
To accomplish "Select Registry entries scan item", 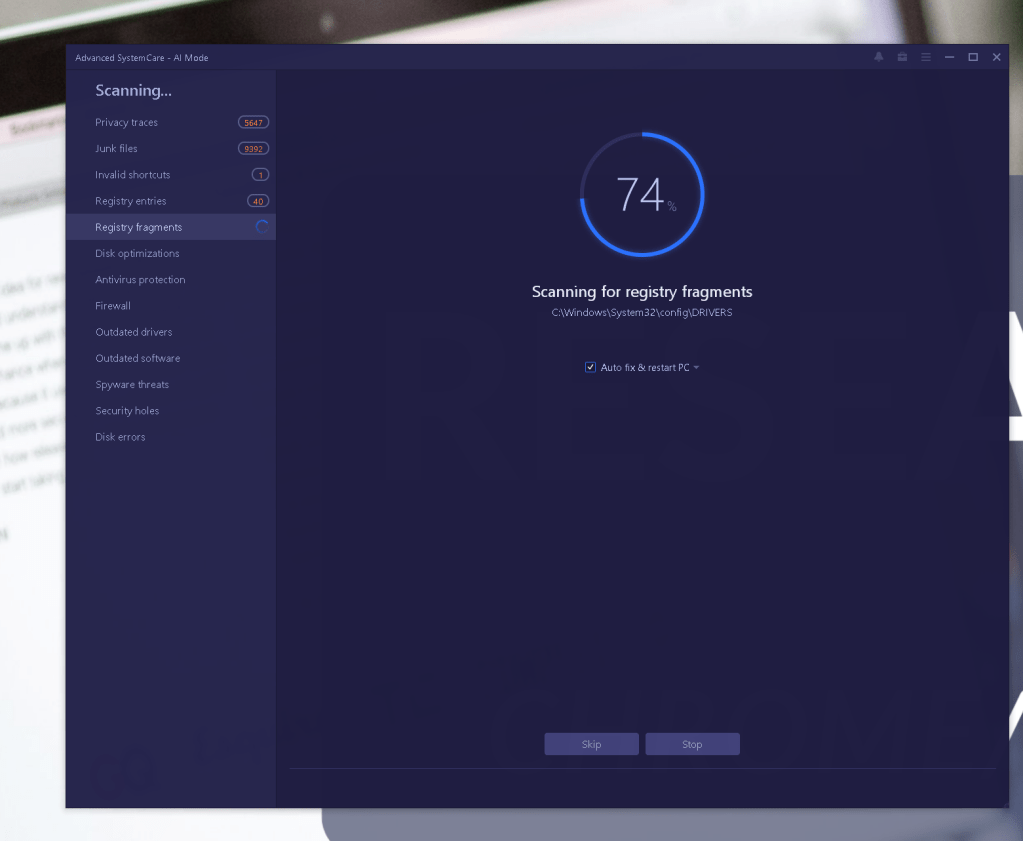I will 171,201.
